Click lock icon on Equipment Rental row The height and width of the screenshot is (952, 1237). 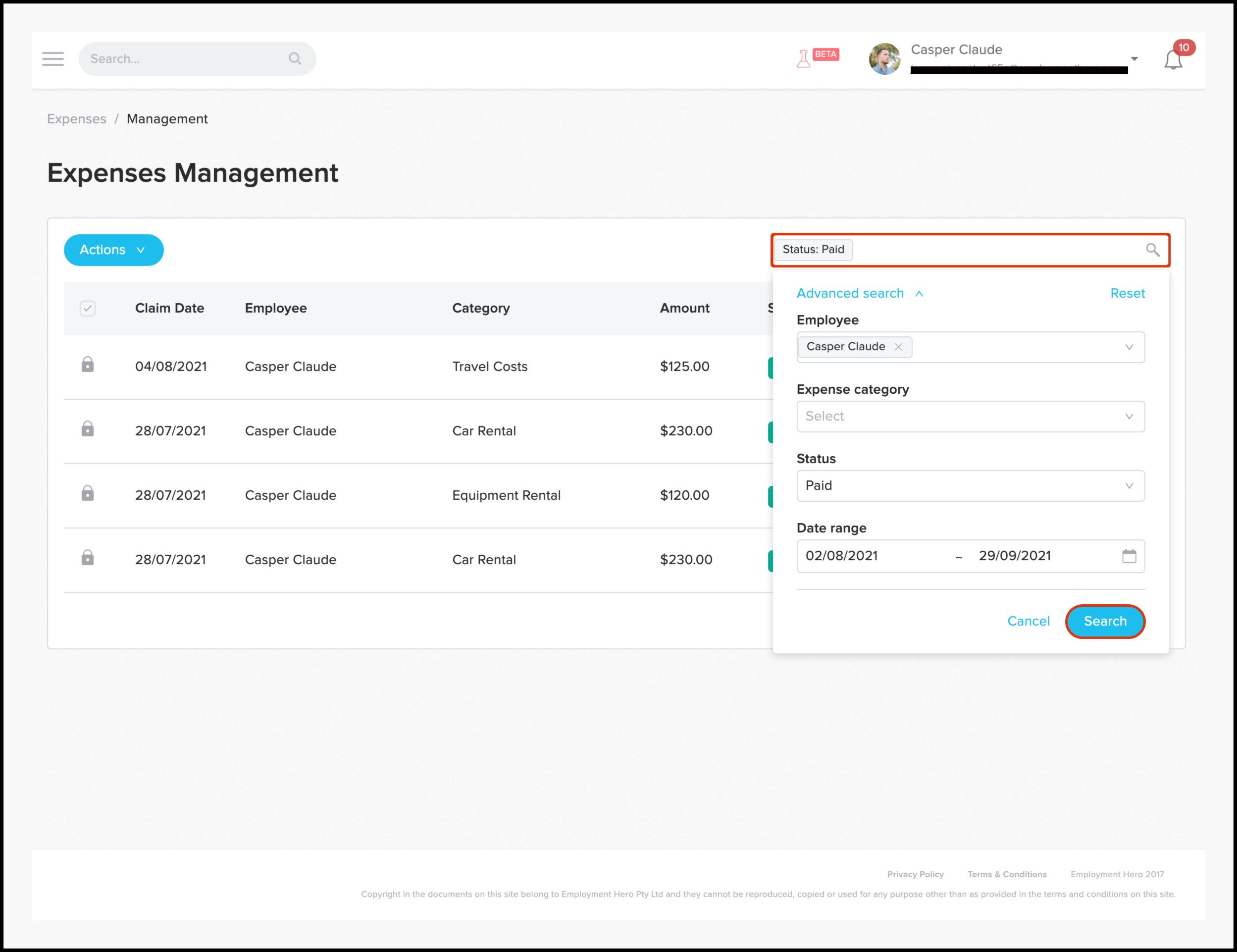tap(87, 493)
